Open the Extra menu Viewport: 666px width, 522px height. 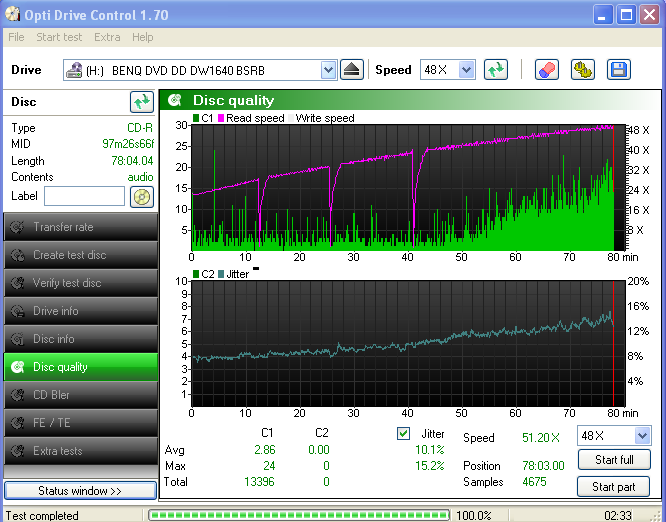click(107, 37)
